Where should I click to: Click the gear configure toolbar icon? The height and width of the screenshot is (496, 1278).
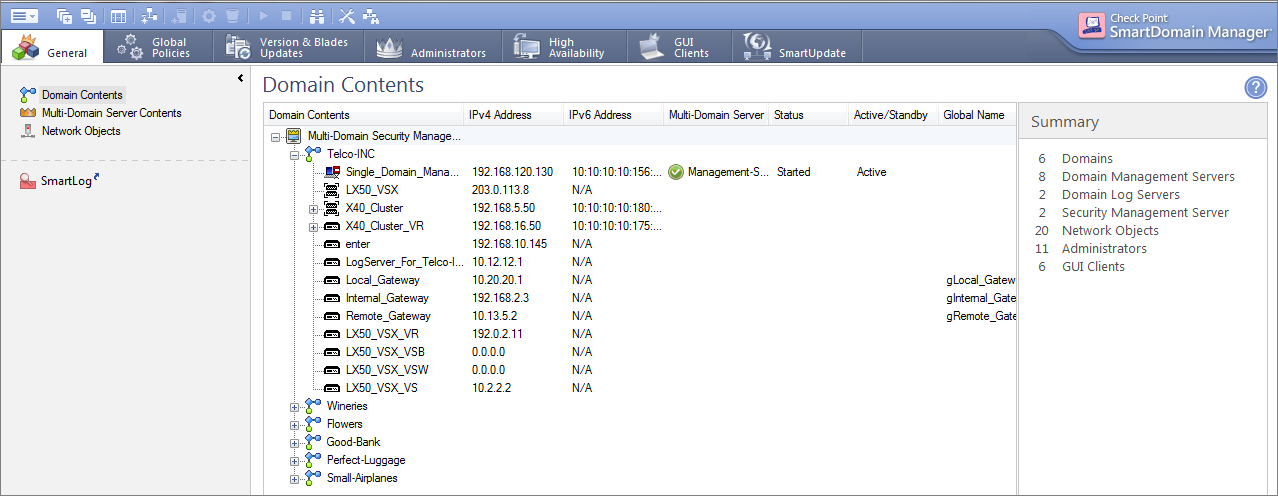[209, 16]
